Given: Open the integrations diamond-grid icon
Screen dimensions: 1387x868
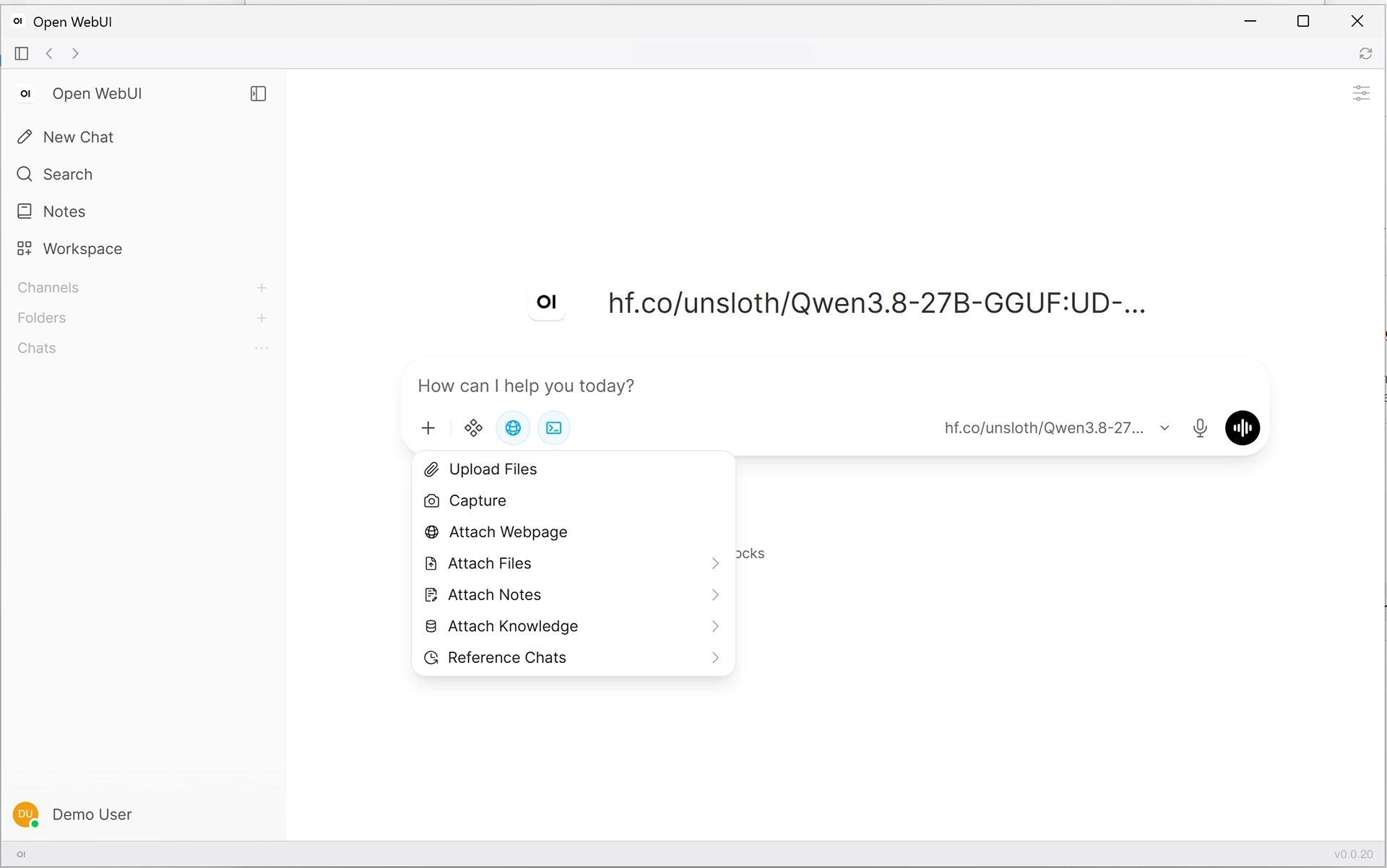Looking at the screenshot, I should point(473,428).
